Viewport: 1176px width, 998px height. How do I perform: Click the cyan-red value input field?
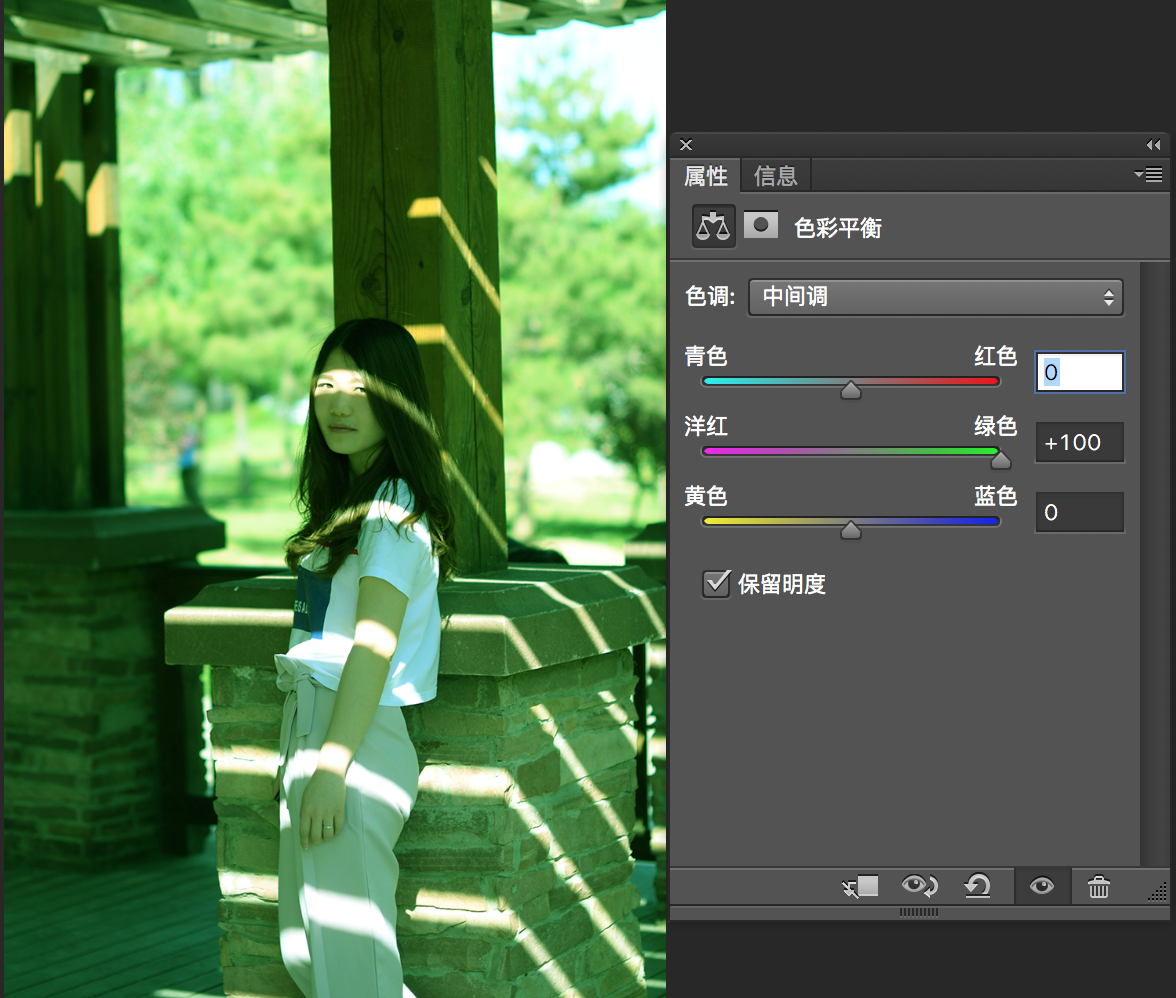click(x=1079, y=372)
